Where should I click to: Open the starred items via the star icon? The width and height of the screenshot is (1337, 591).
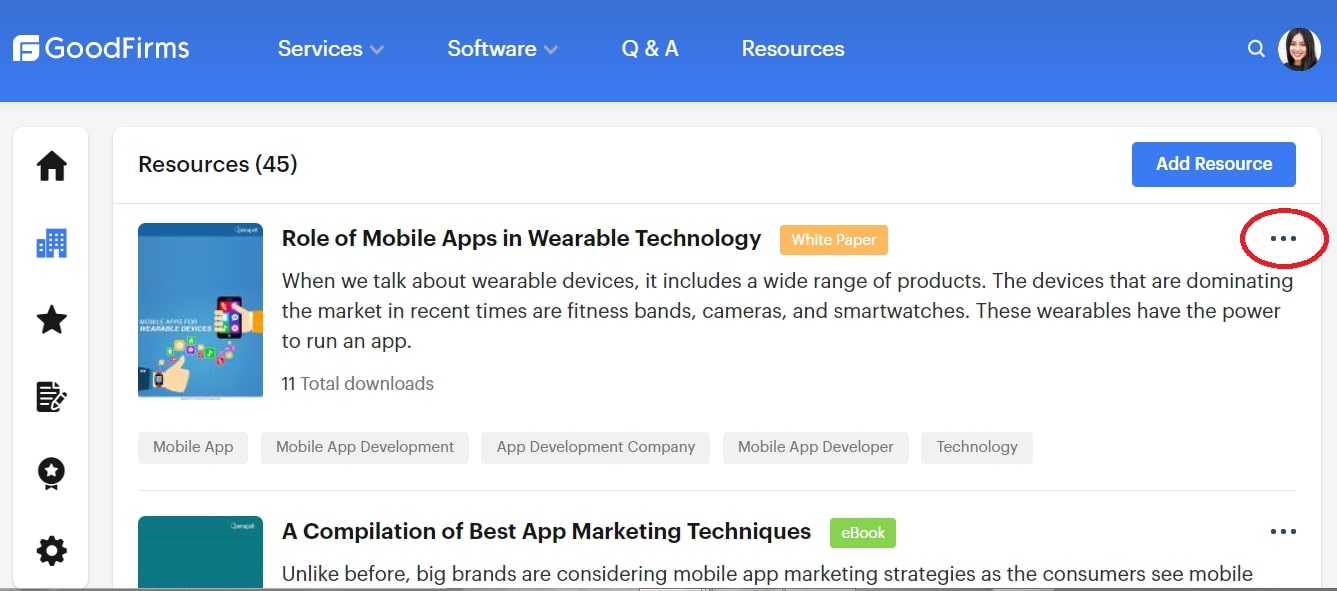(51, 319)
